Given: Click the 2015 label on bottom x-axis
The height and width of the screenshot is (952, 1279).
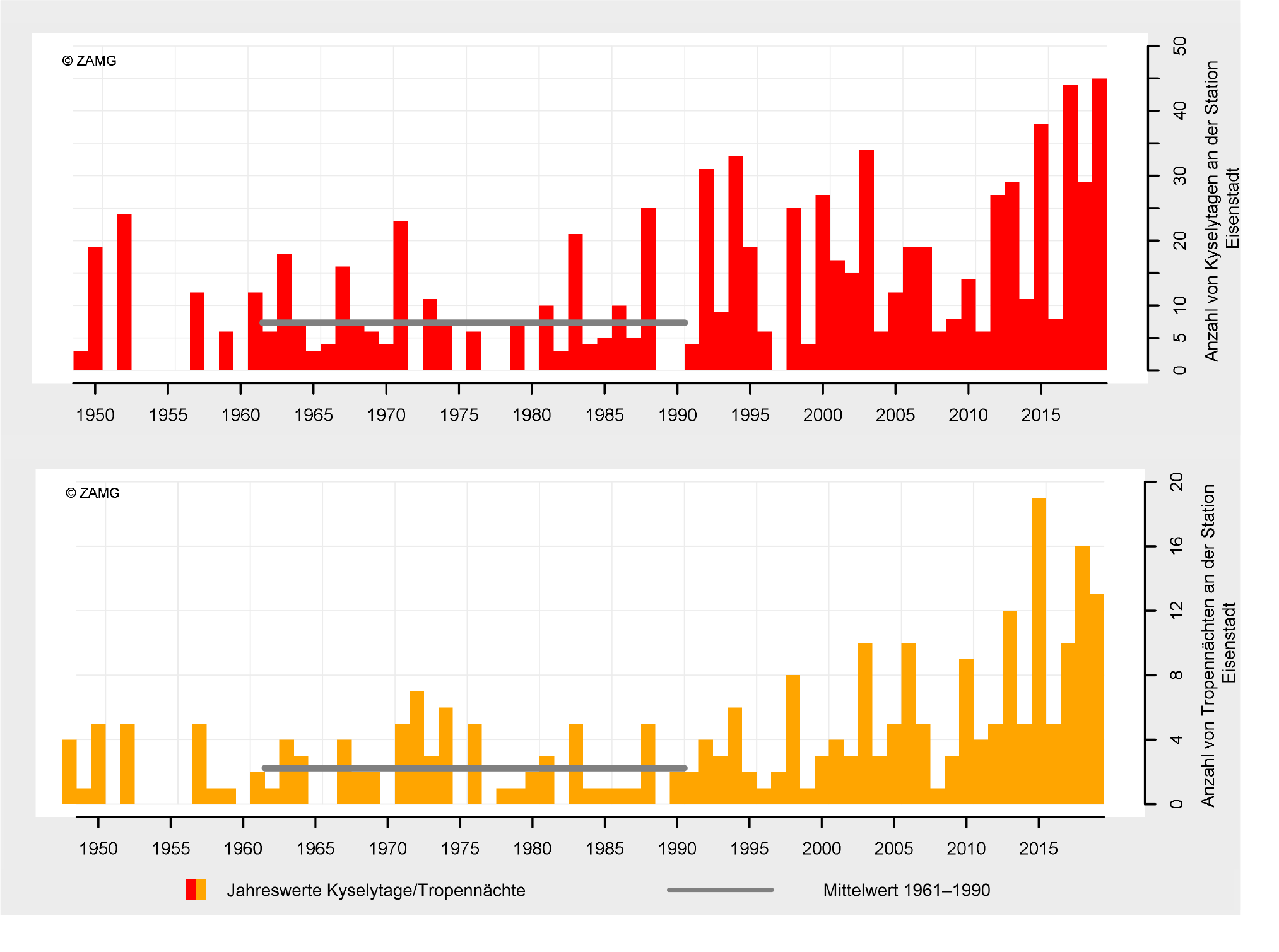Looking at the screenshot, I should (1038, 849).
